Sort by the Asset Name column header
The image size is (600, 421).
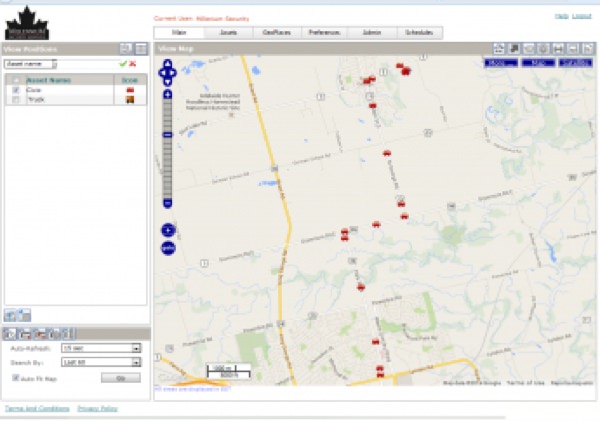[x=48, y=80]
